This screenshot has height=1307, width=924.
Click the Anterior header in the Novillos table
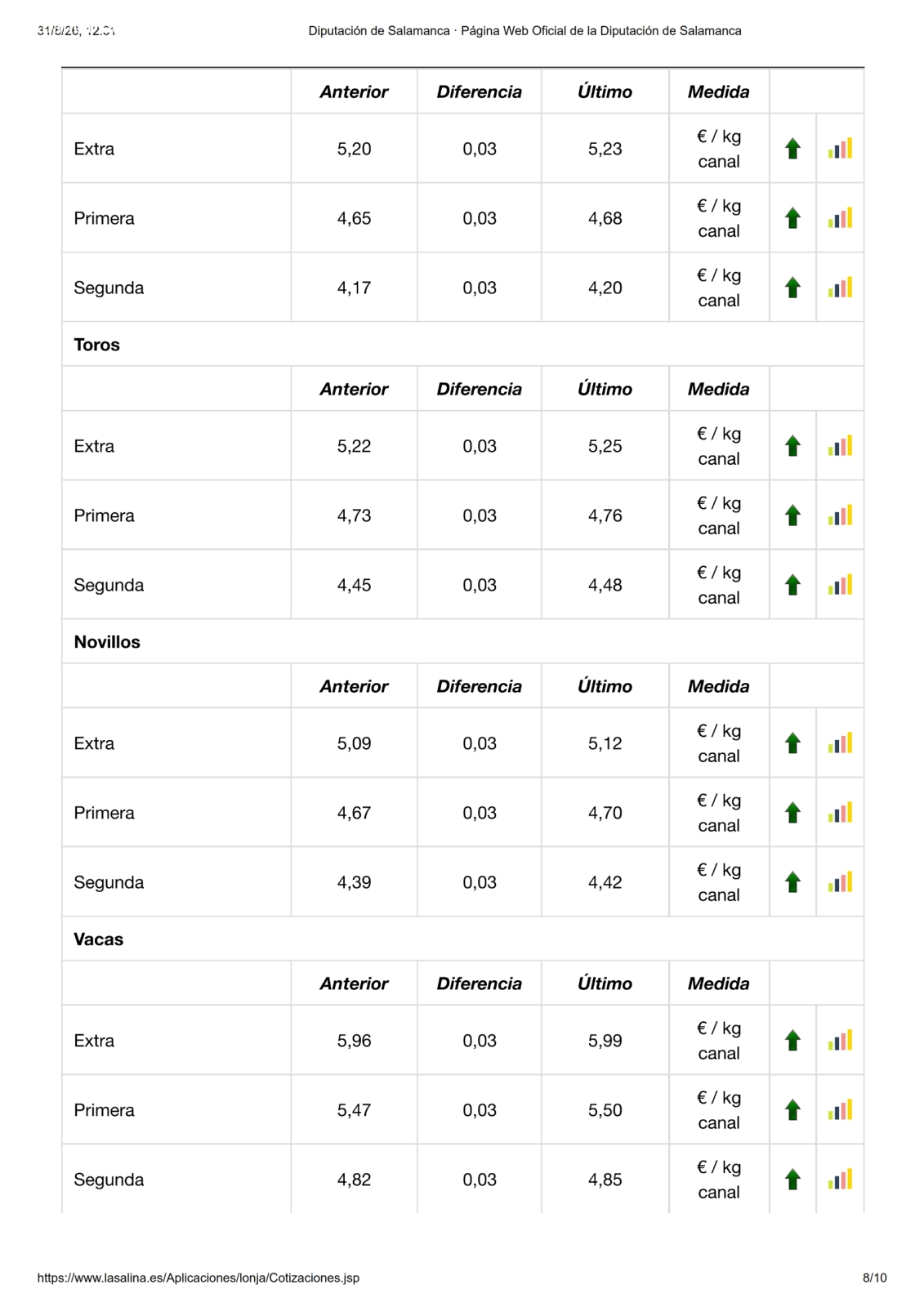(x=354, y=686)
